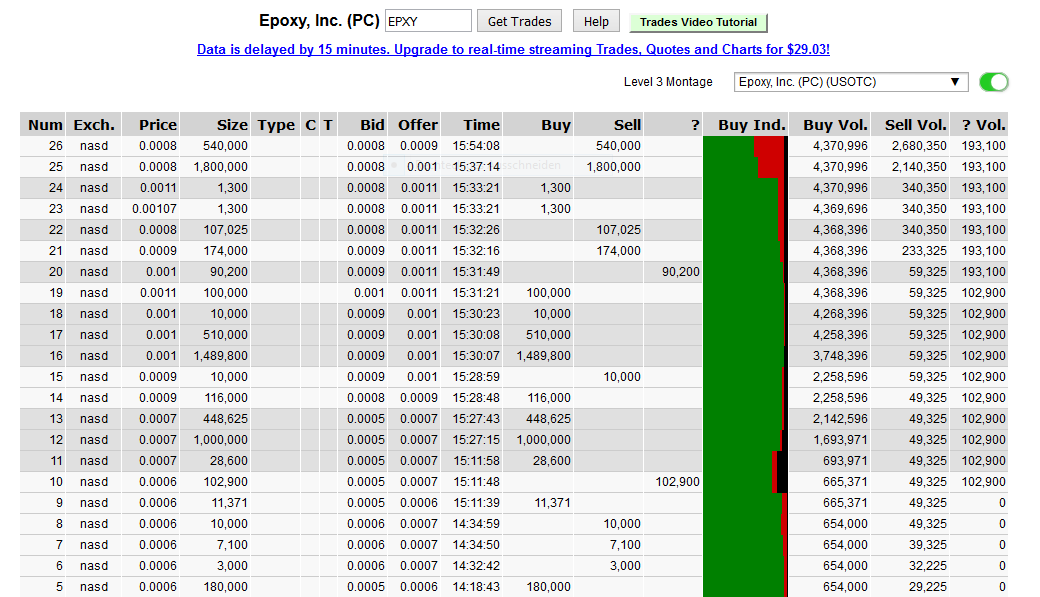Viewport: 1040px width, 597px height.
Task: Click the 1,800,000 sell value in row 25
Action: click(x=613, y=167)
